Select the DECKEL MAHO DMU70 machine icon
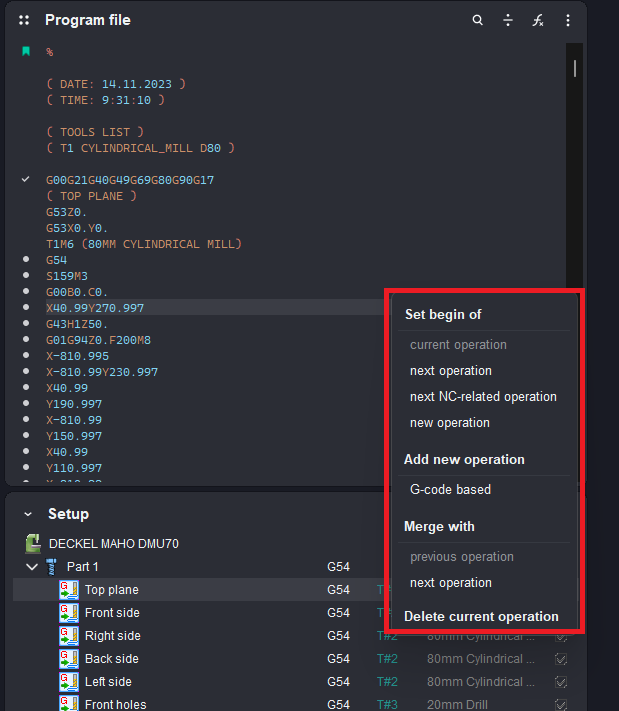Screen dimensions: 619x711 [34, 544]
